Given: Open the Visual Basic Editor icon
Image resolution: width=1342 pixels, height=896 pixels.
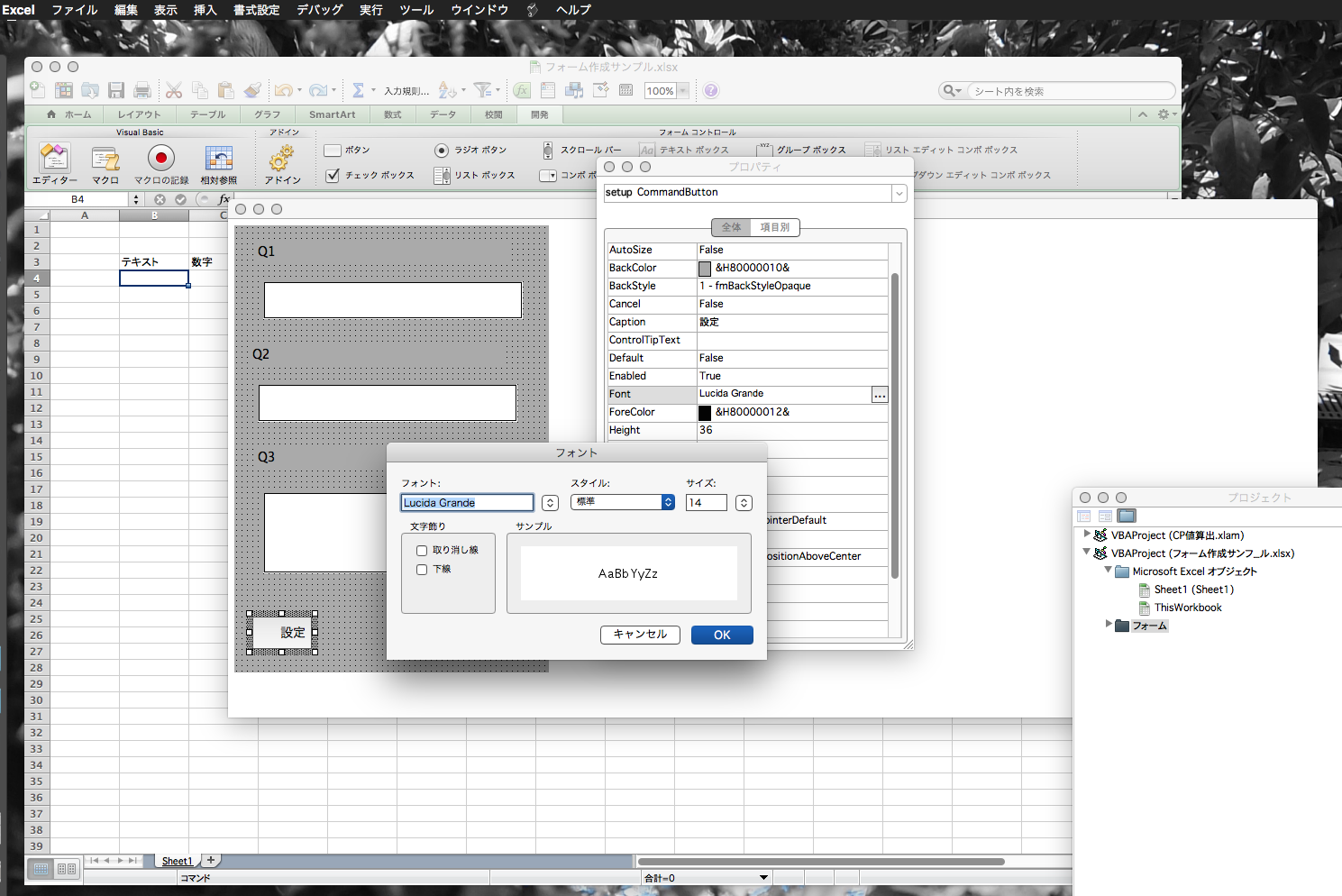Looking at the screenshot, I should point(54,159).
